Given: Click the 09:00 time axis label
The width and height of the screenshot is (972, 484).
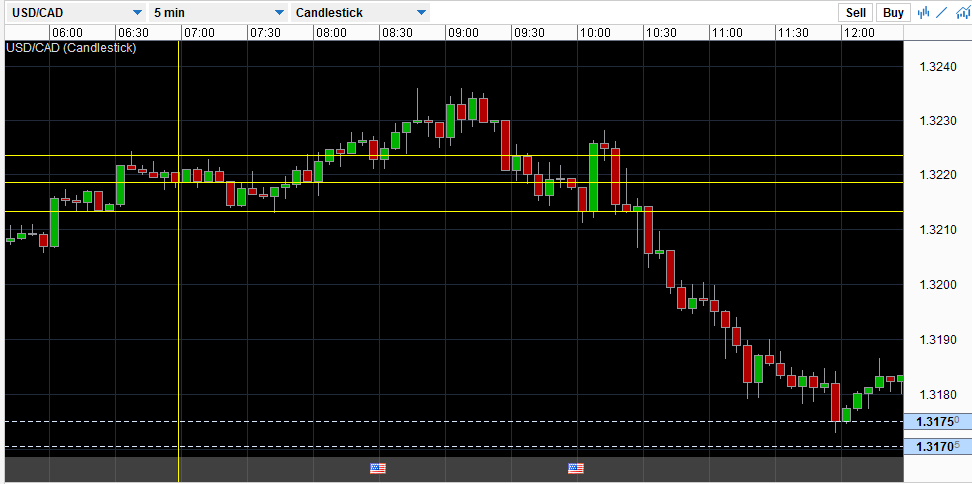Looking at the screenshot, I should pyautogui.click(x=463, y=33).
